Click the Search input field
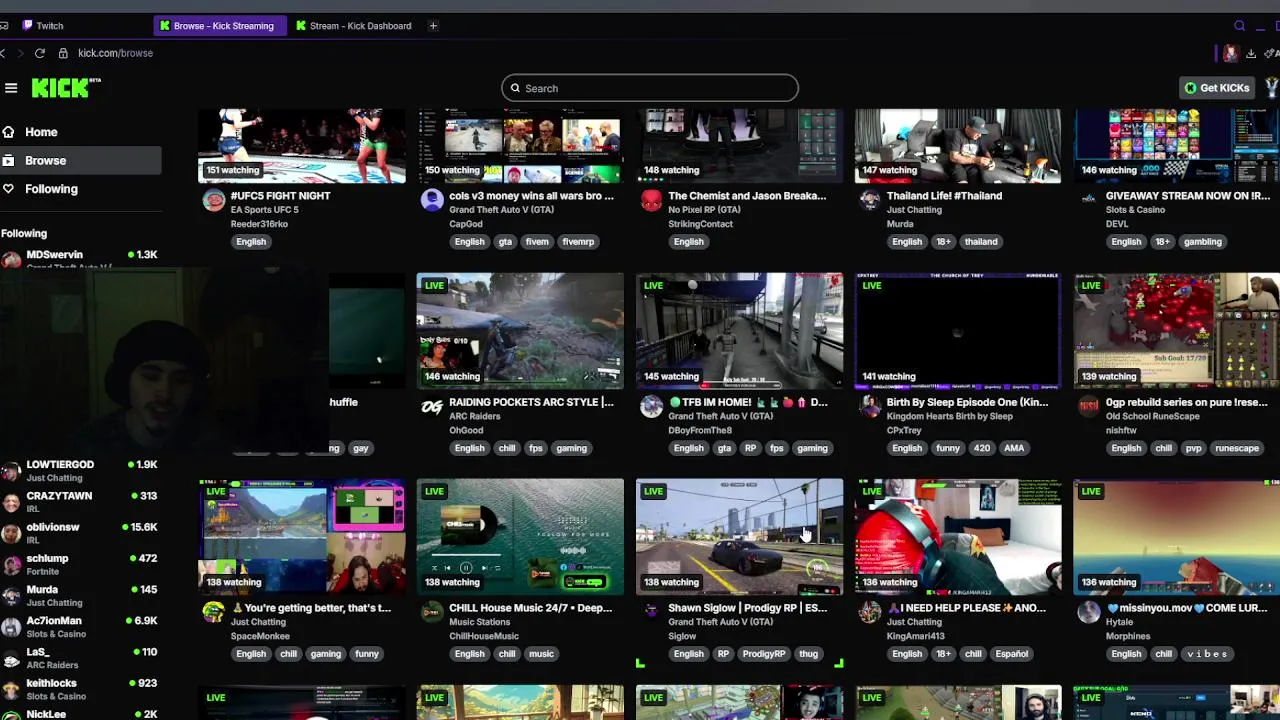Viewport: 1280px width, 720px height. coord(650,88)
